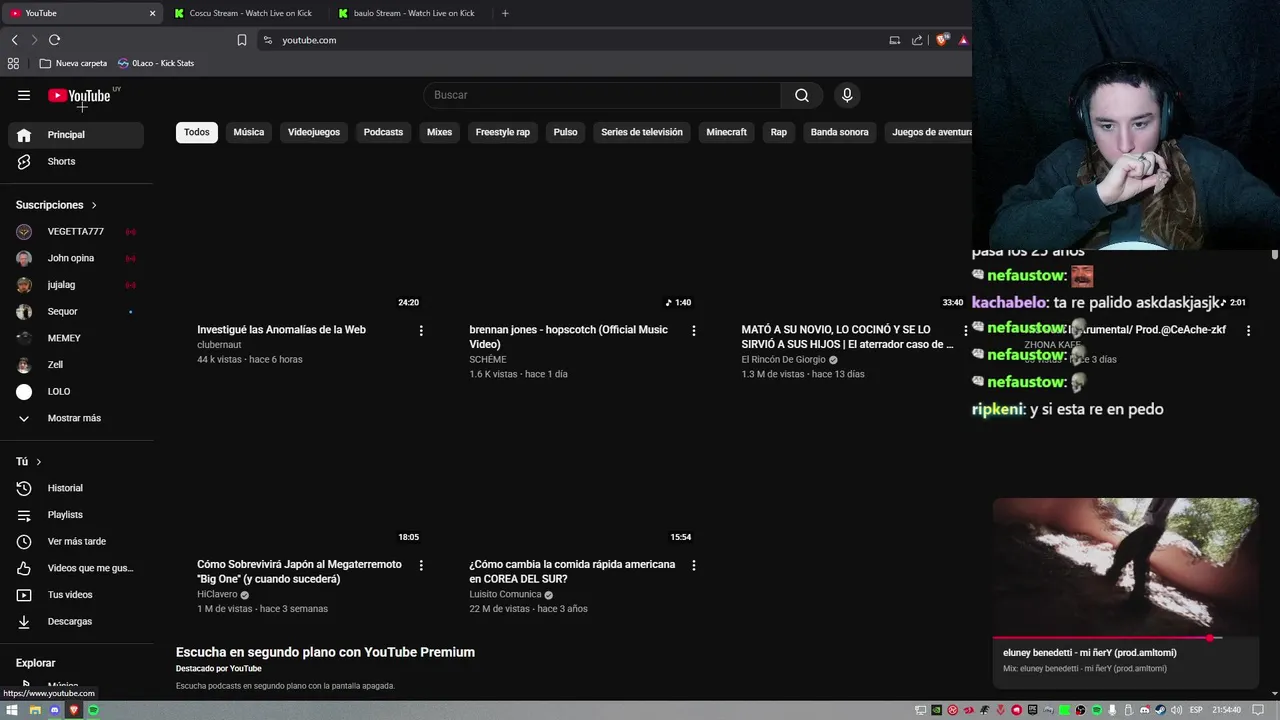
Task: Open options for Investigué las Anomalías video
Action: click(421, 330)
